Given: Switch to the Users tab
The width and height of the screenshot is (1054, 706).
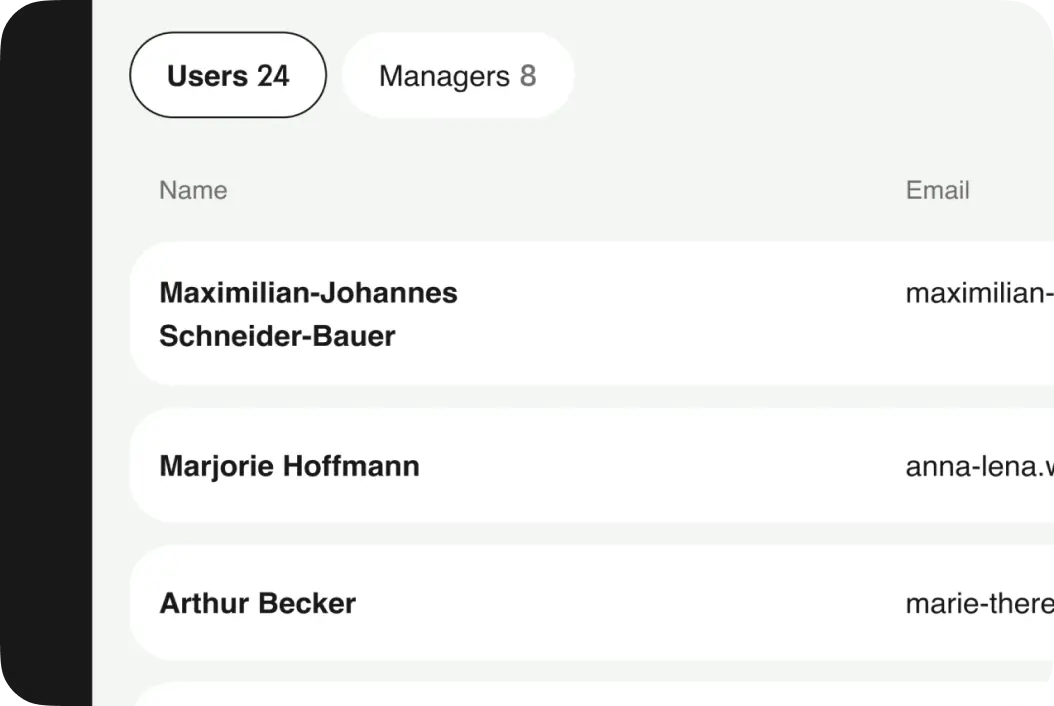Looking at the screenshot, I should pyautogui.click(x=228, y=75).
